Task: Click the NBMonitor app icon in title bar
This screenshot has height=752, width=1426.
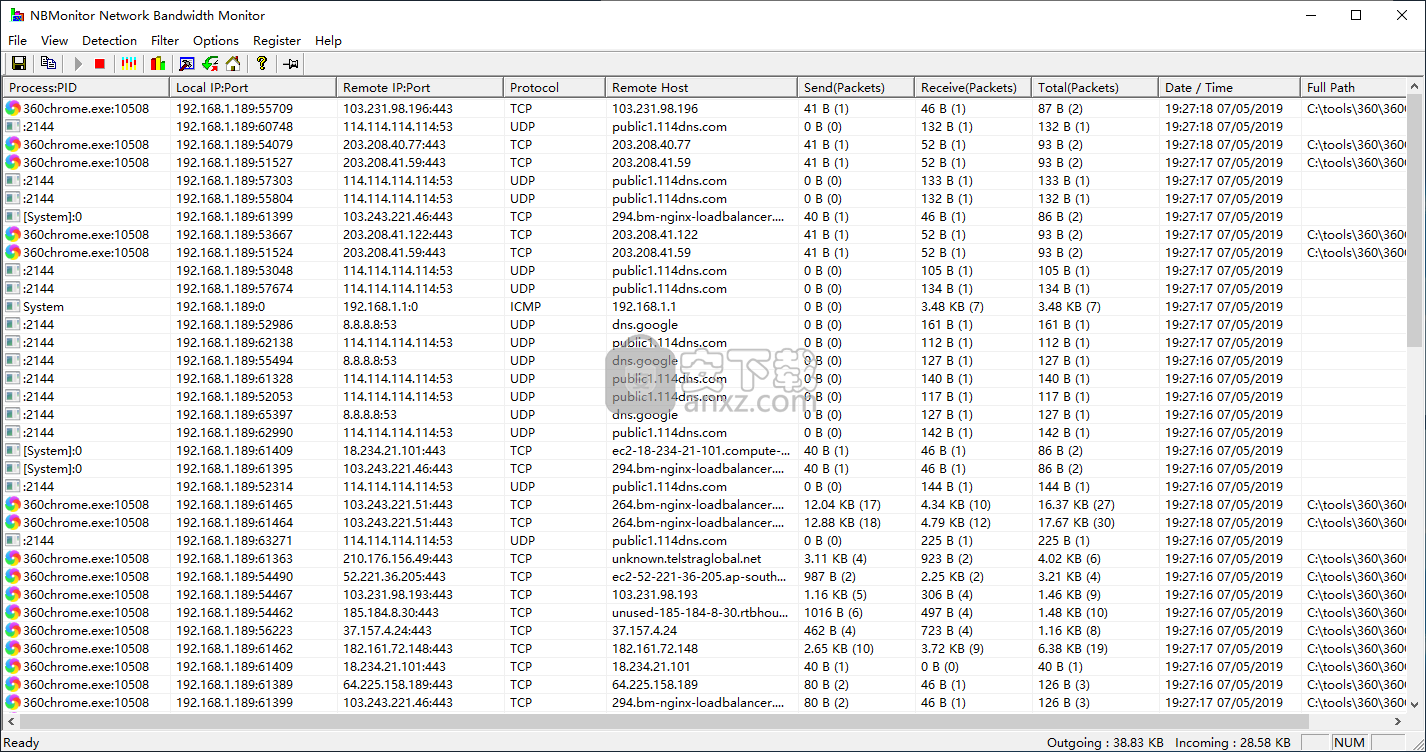Action: 15,15
